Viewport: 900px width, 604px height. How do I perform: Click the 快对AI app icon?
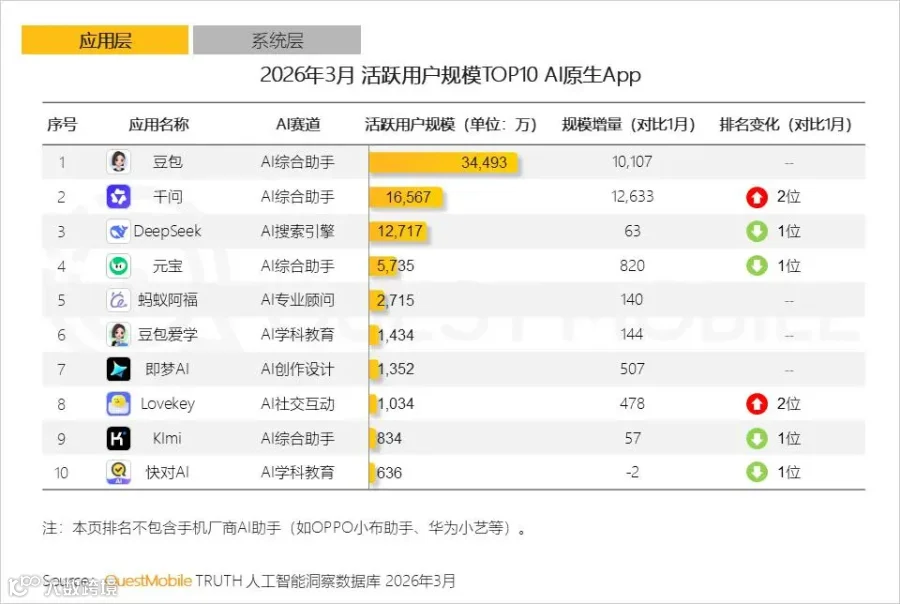coord(118,473)
